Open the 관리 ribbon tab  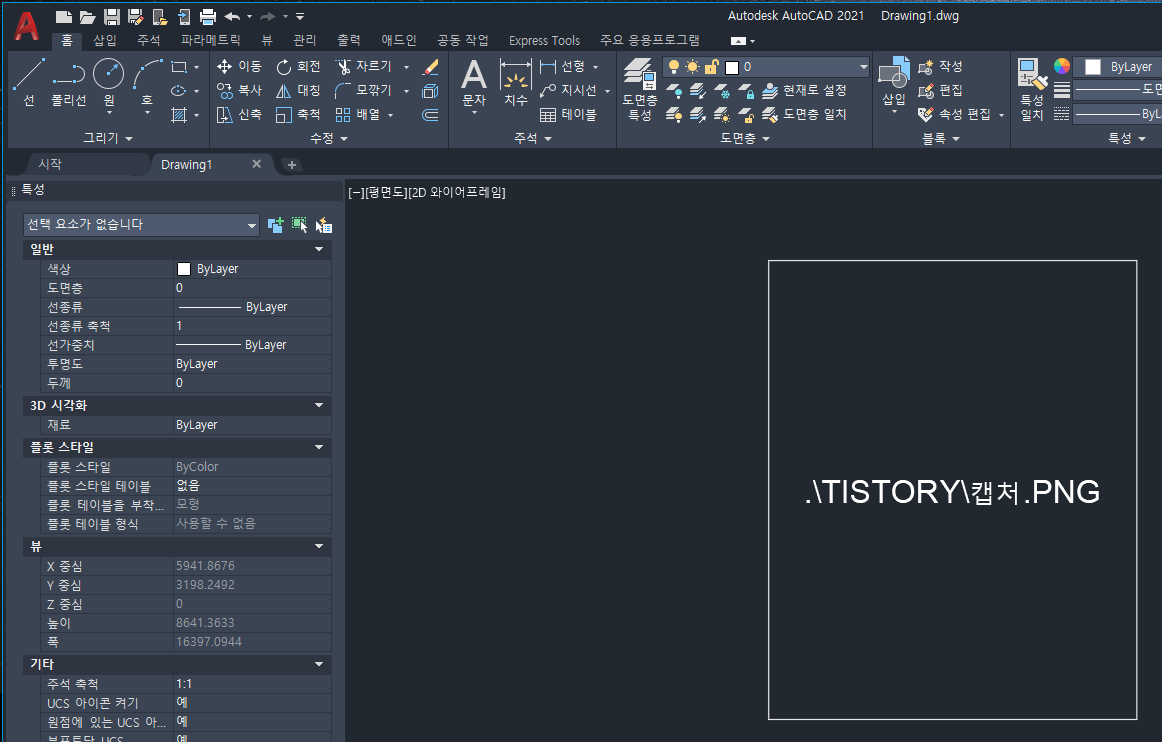tap(304, 40)
